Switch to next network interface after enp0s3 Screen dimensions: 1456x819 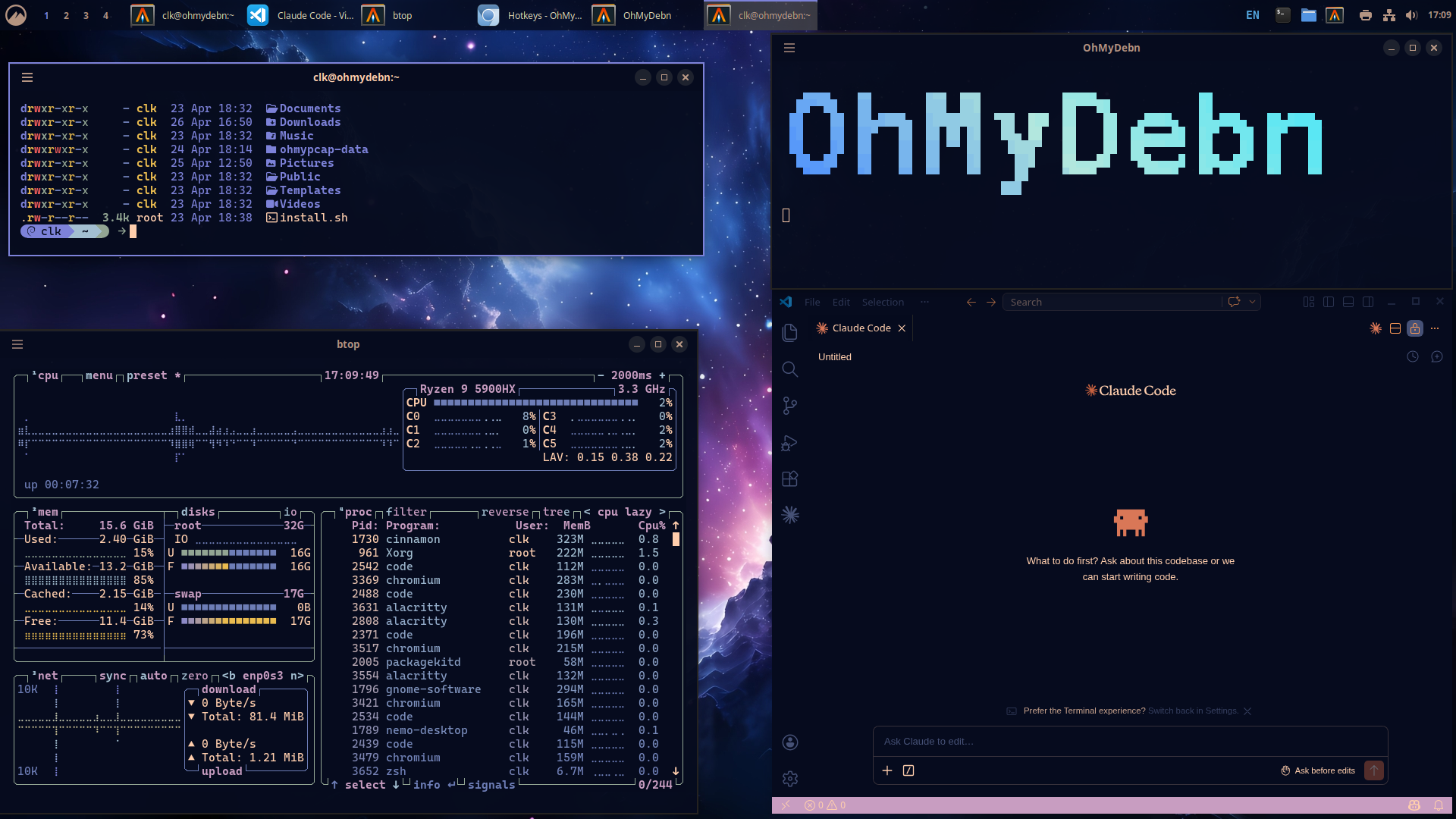coord(297,676)
